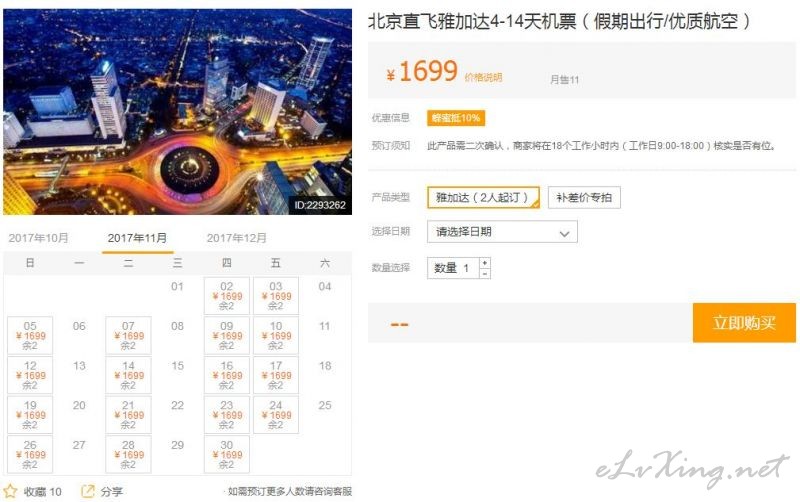800x502 pixels.
Task: Select November 07 on the calendar
Action: tap(128, 335)
